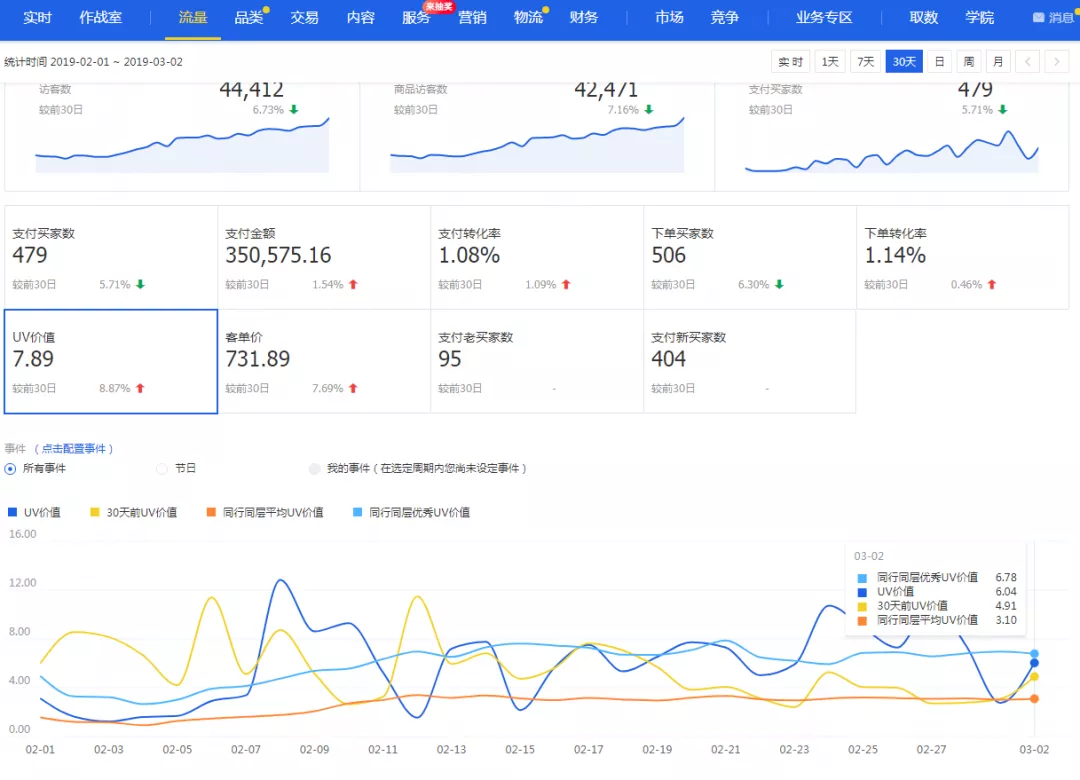
Task: Select the 支付金额 metric card
Action: [x=323, y=257]
